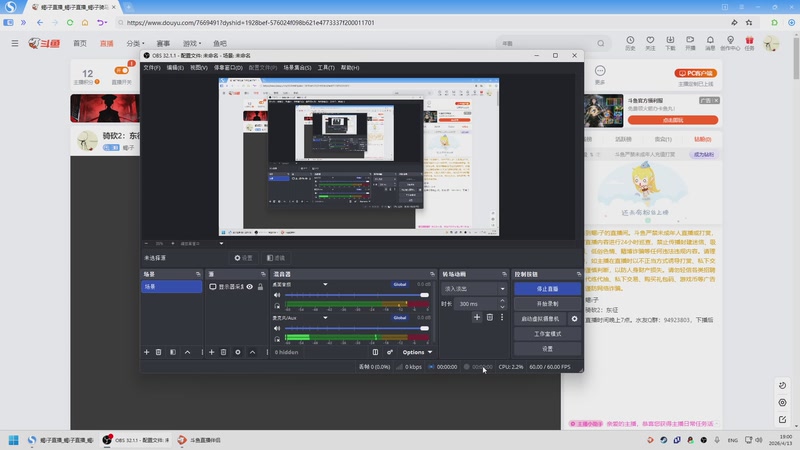Open OBS 文件(F) menu

tap(152, 67)
